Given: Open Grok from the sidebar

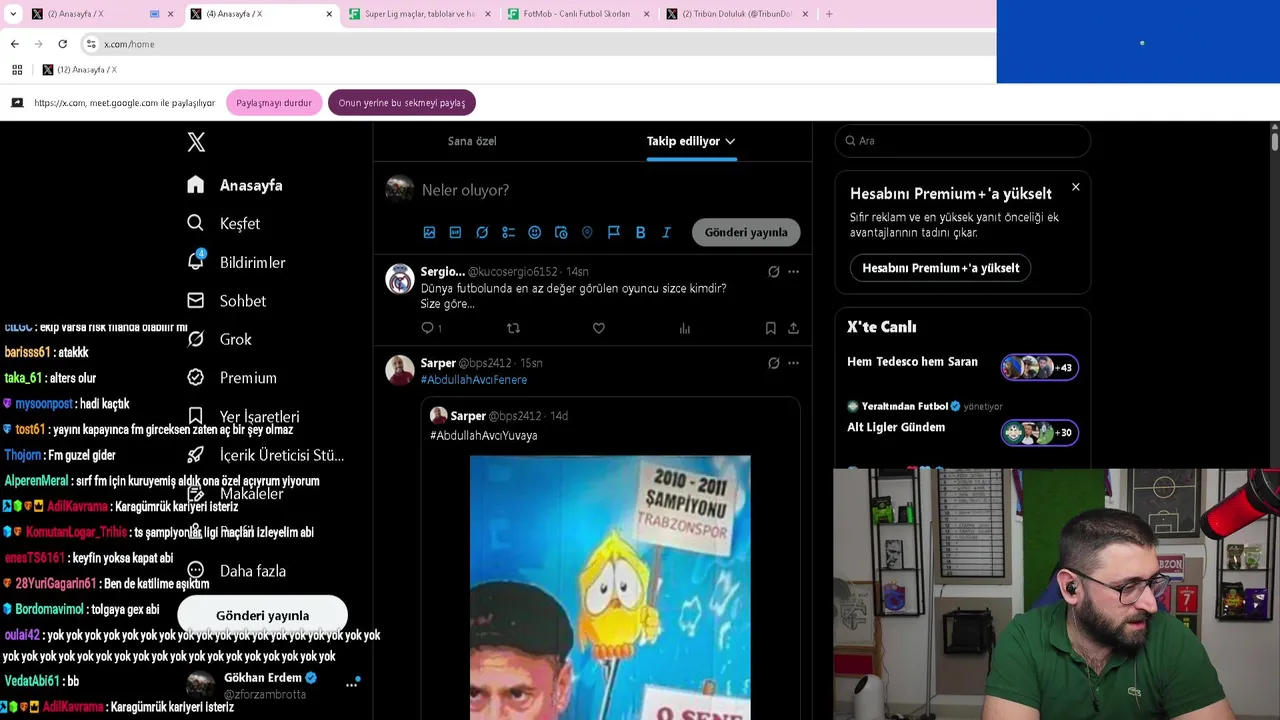Looking at the screenshot, I should point(220,339).
